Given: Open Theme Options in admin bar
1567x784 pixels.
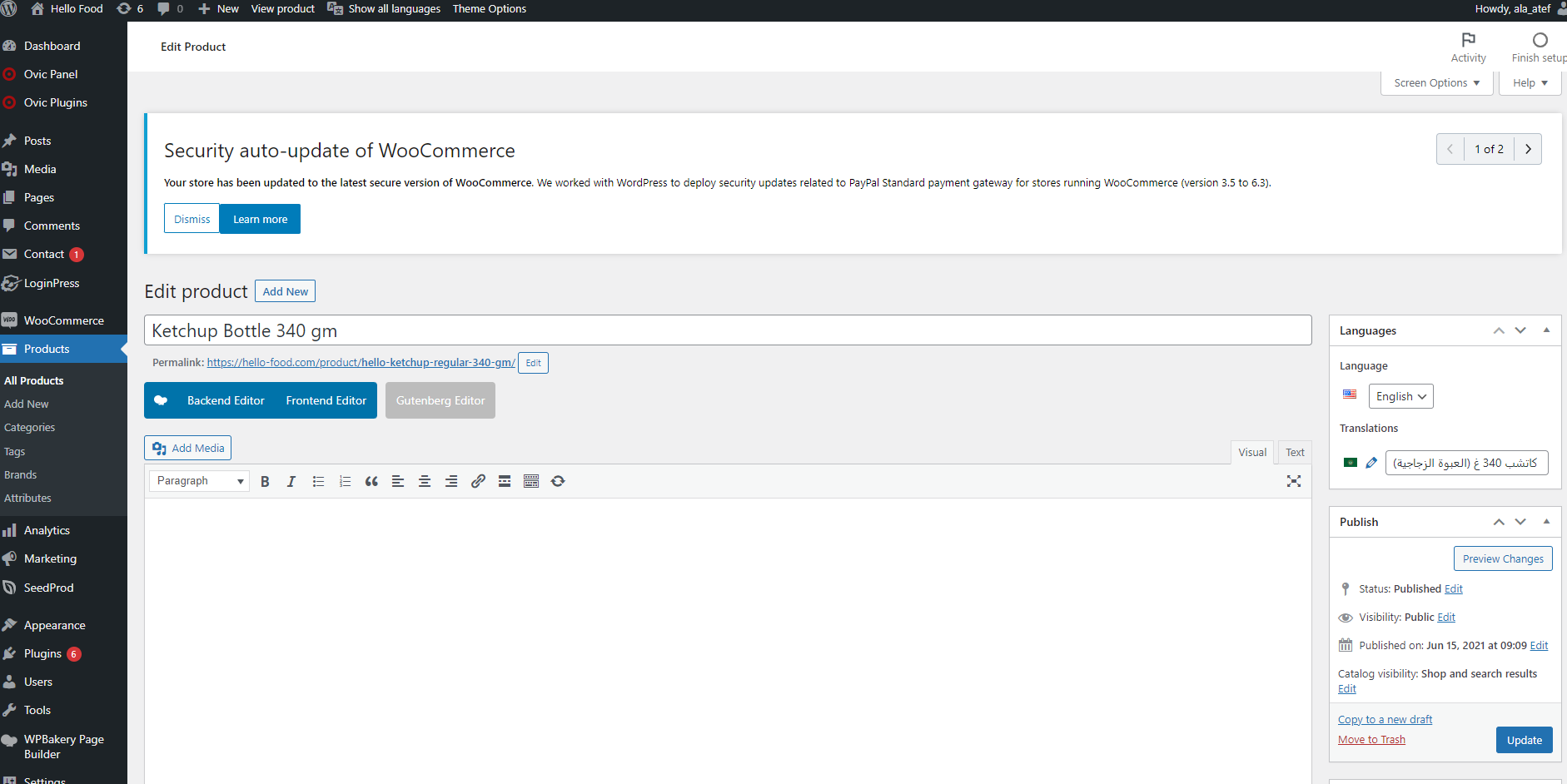Looking at the screenshot, I should (490, 9).
